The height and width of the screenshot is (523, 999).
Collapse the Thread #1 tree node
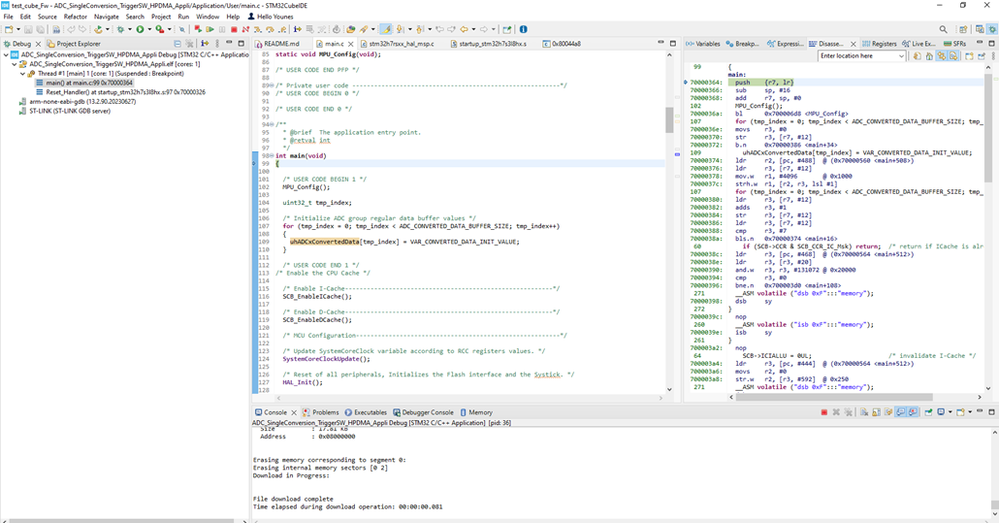tap(24, 73)
